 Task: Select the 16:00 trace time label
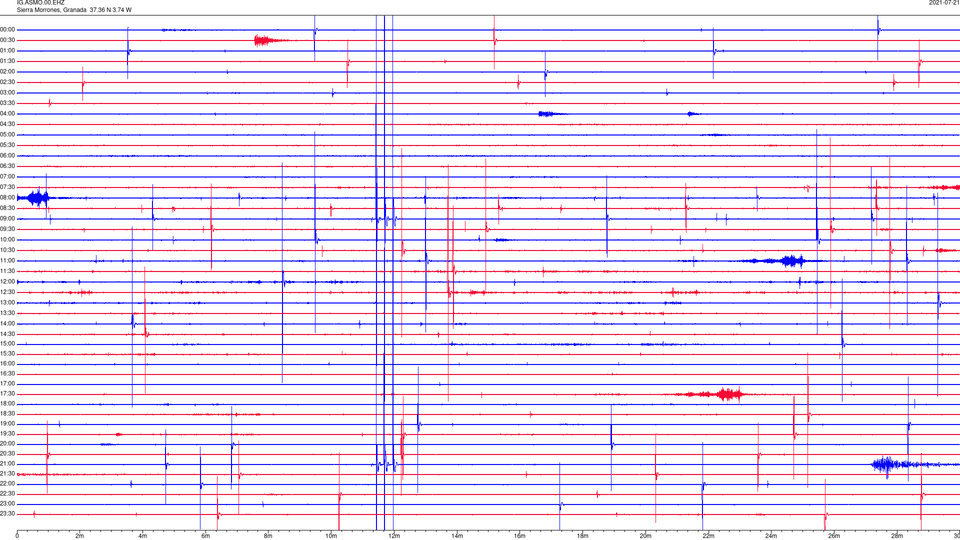click(8, 364)
